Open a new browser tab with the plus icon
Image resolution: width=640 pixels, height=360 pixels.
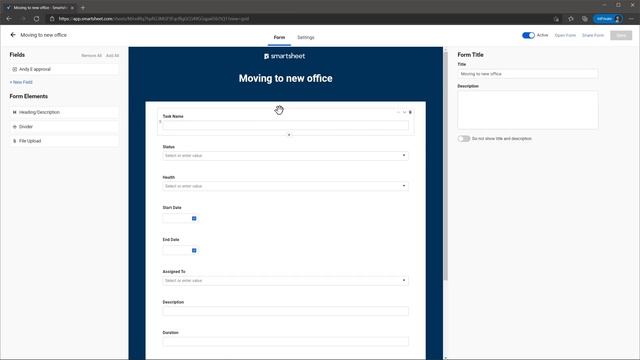point(83,8)
